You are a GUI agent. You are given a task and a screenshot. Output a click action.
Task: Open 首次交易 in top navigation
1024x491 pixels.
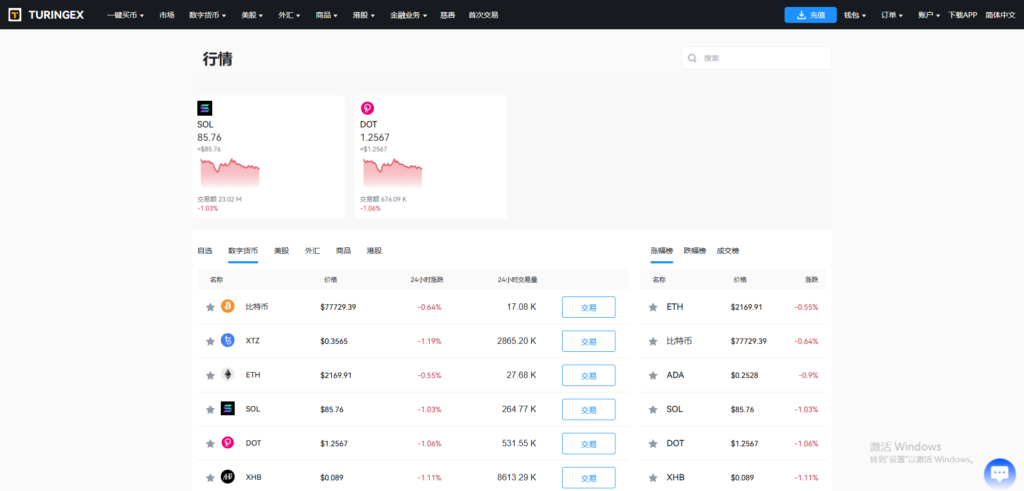tap(483, 15)
